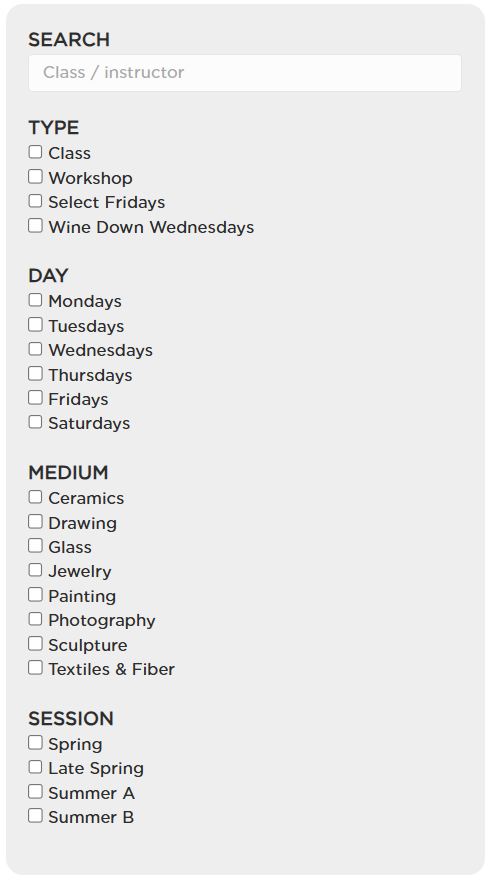Tick the Thursdays checkbox
The width and height of the screenshot is (490, 890).
[x=35, y=373]
